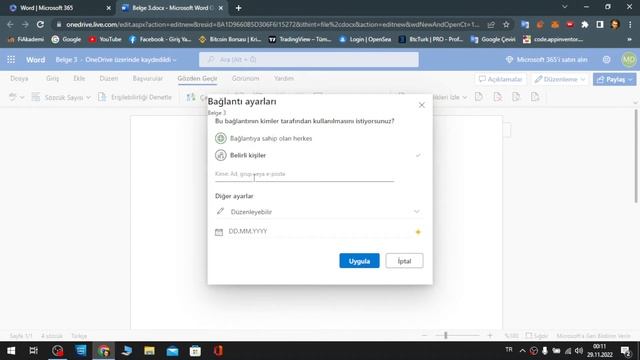Open File Explorer from the taskbar

tap(149, 351)
